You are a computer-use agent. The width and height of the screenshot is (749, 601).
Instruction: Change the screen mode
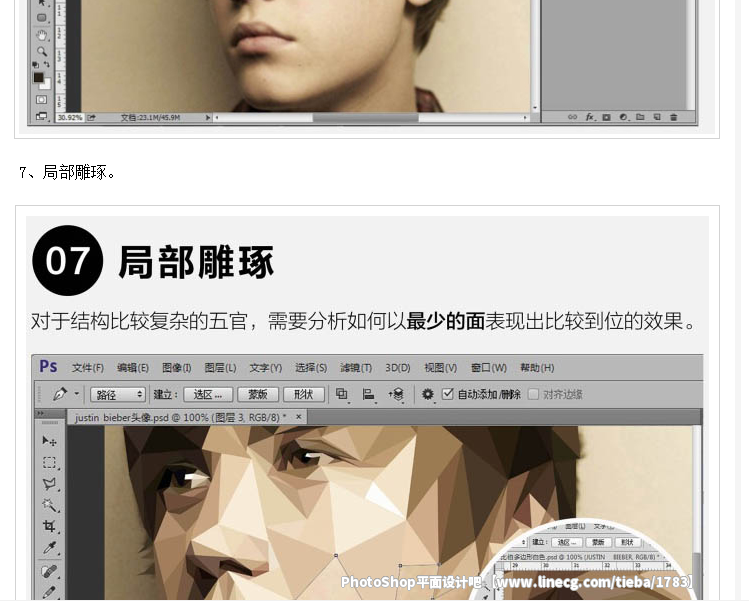pyautogui.click(x=42, y=116)
